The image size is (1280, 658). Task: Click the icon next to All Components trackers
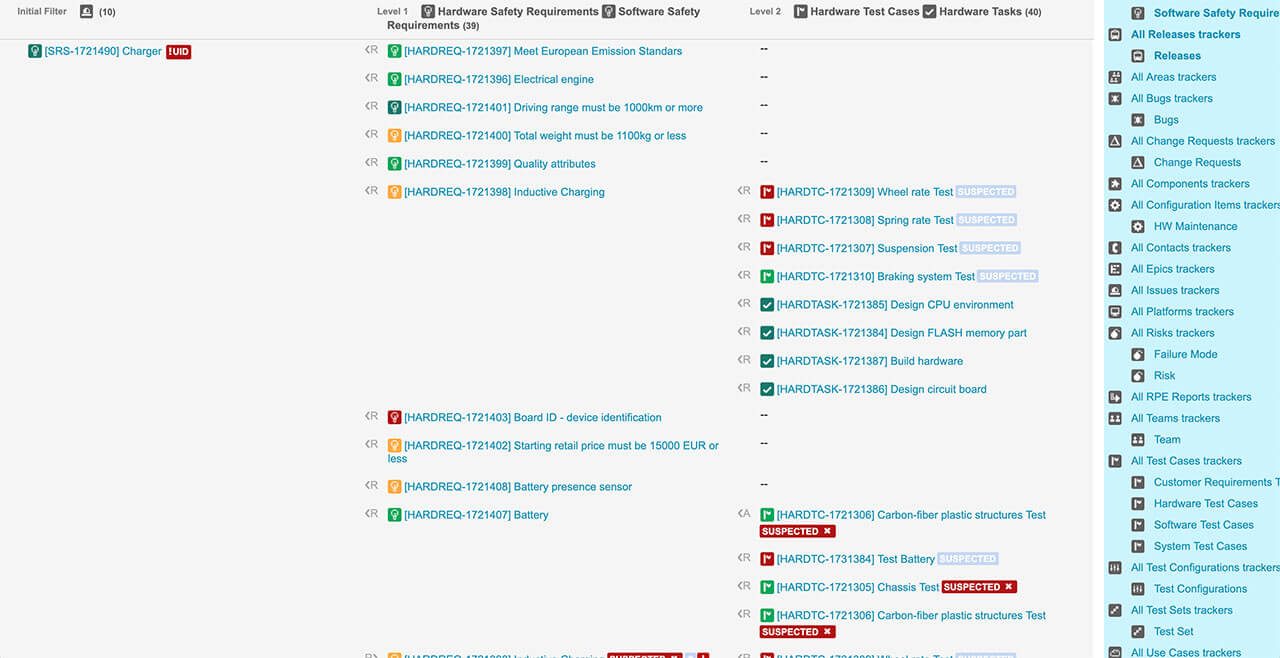pos(1115,184)
